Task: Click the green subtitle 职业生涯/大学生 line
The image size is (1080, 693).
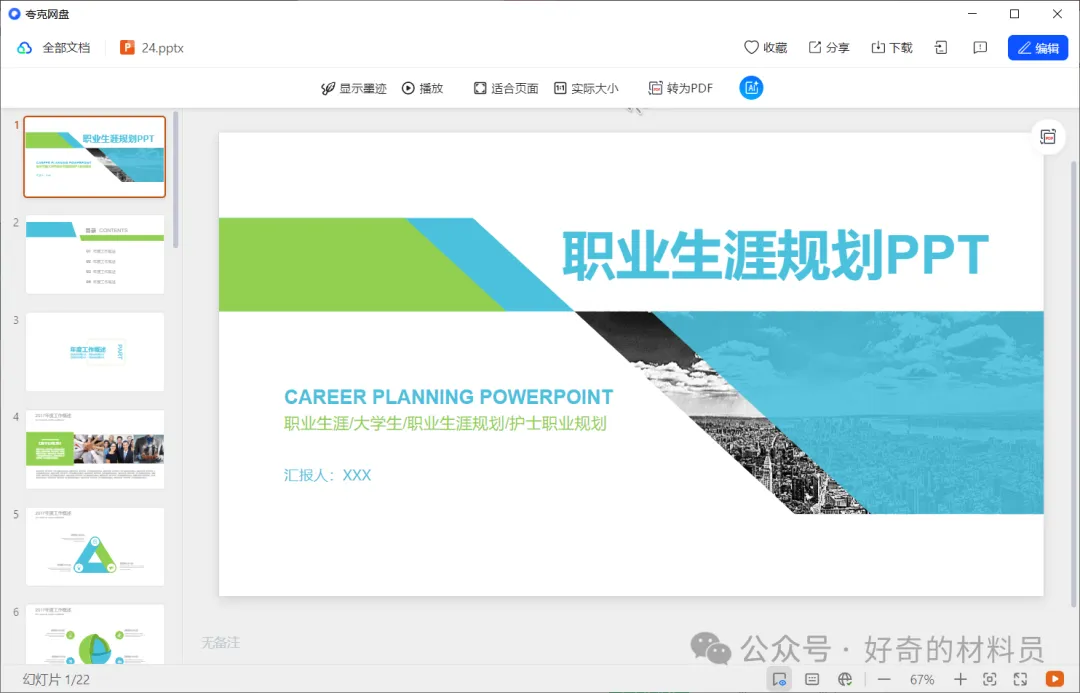Action: [445, 424]
